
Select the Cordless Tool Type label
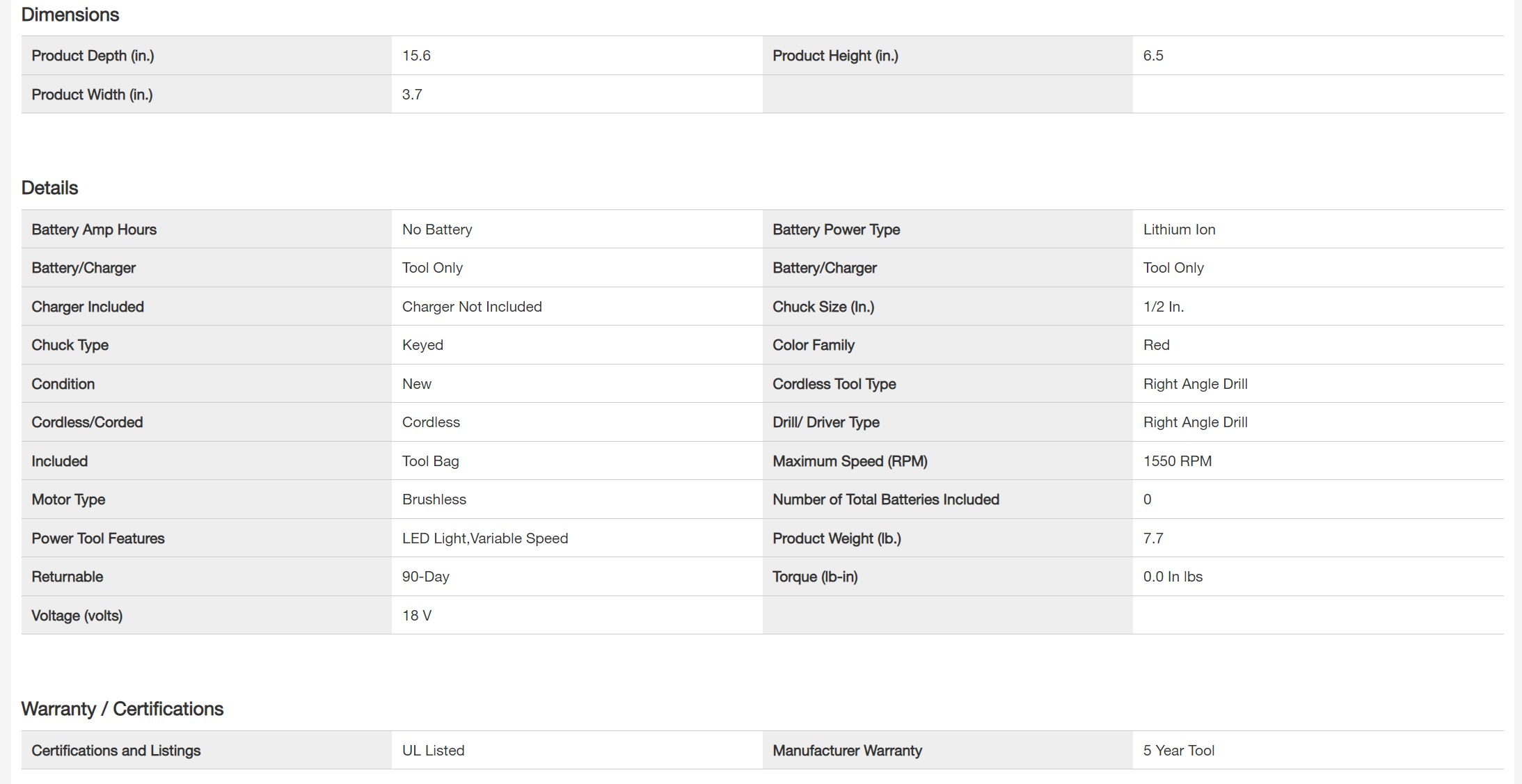(834, 384)
